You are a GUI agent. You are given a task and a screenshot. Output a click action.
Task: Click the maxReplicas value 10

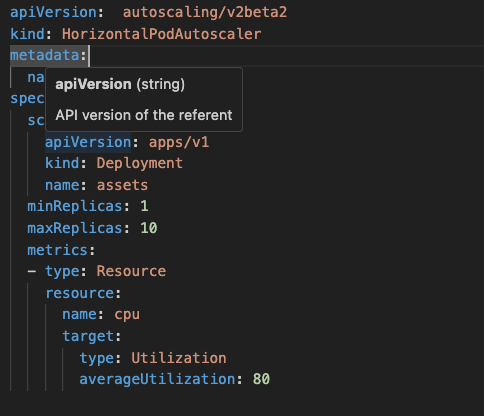[149, 228]
